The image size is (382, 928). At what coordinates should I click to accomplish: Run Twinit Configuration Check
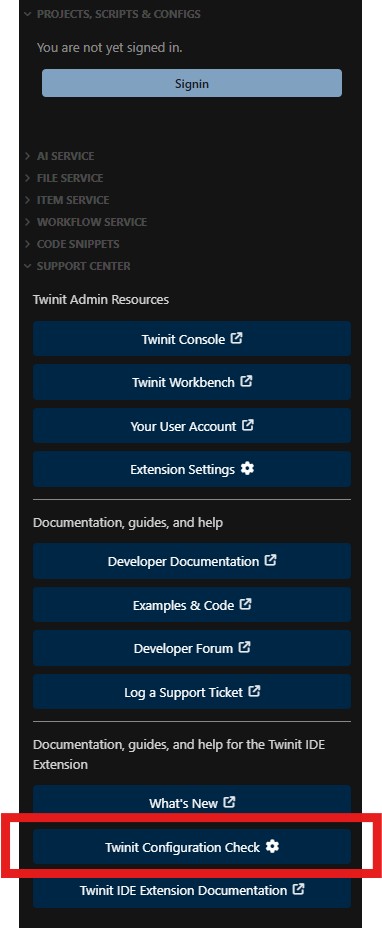192,847
